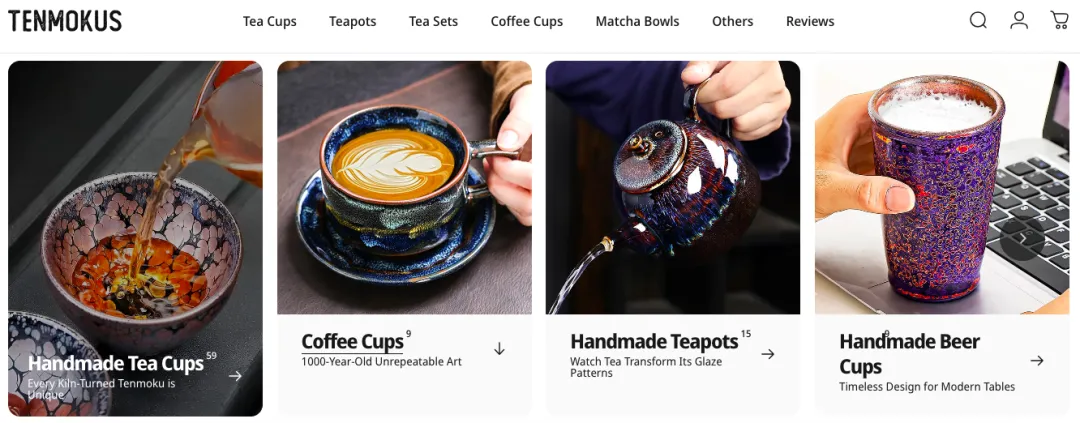The width and height of the screenshot is (1080, 423).
Task: Click arrow next to Handmade Beer Cups
Action: (1037, 360)
